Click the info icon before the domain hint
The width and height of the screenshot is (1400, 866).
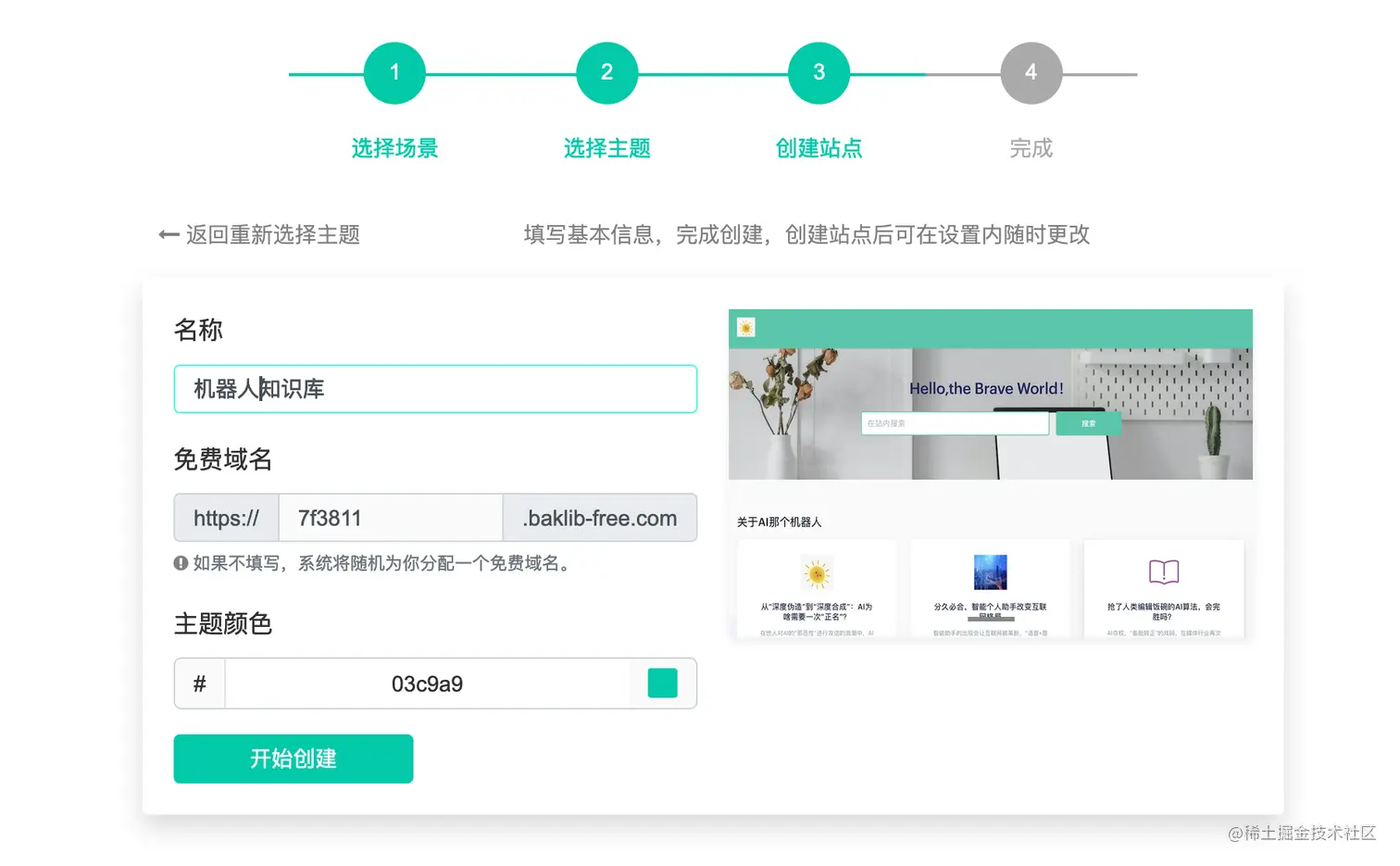181,563
